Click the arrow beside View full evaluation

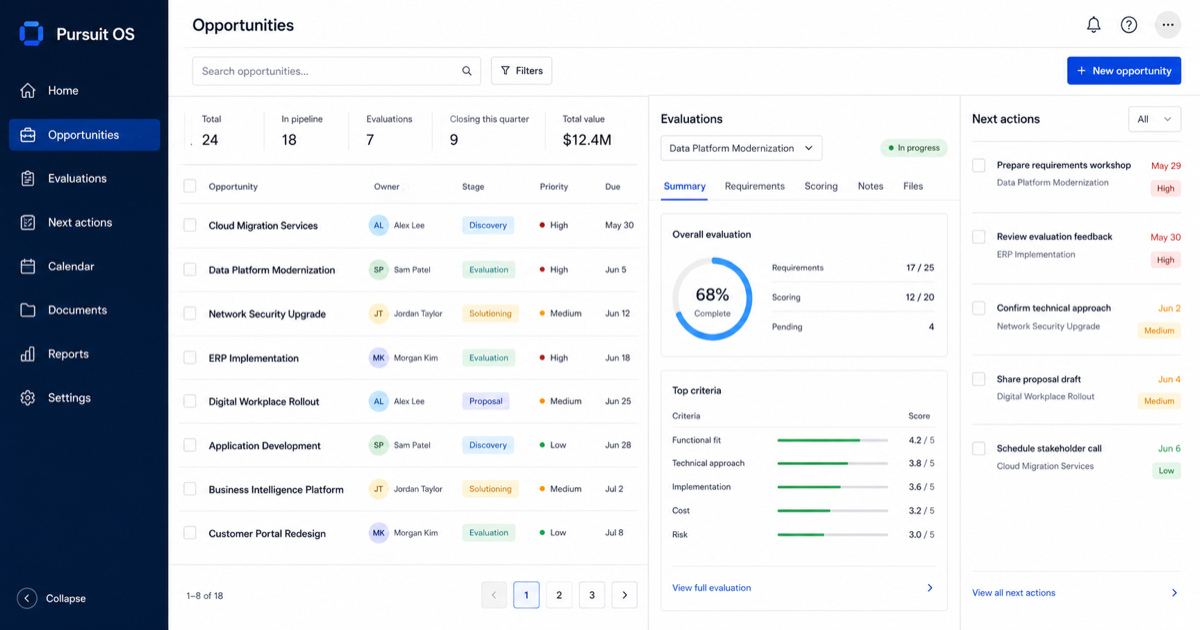pos(930,588)
